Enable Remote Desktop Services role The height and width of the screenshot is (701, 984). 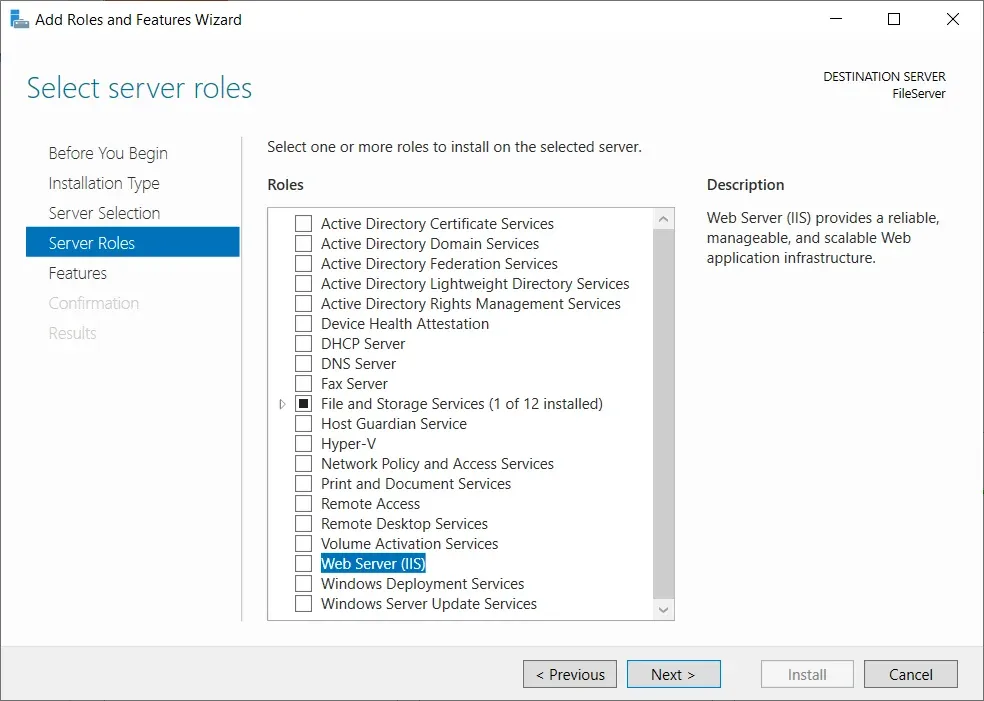point(303,523)
